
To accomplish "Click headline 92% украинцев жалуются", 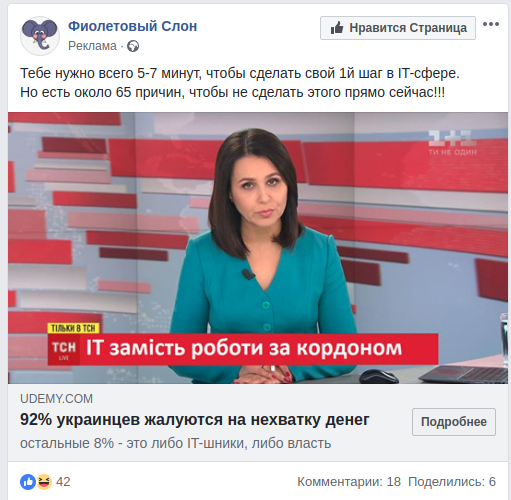I will click(x=195, y=420).
